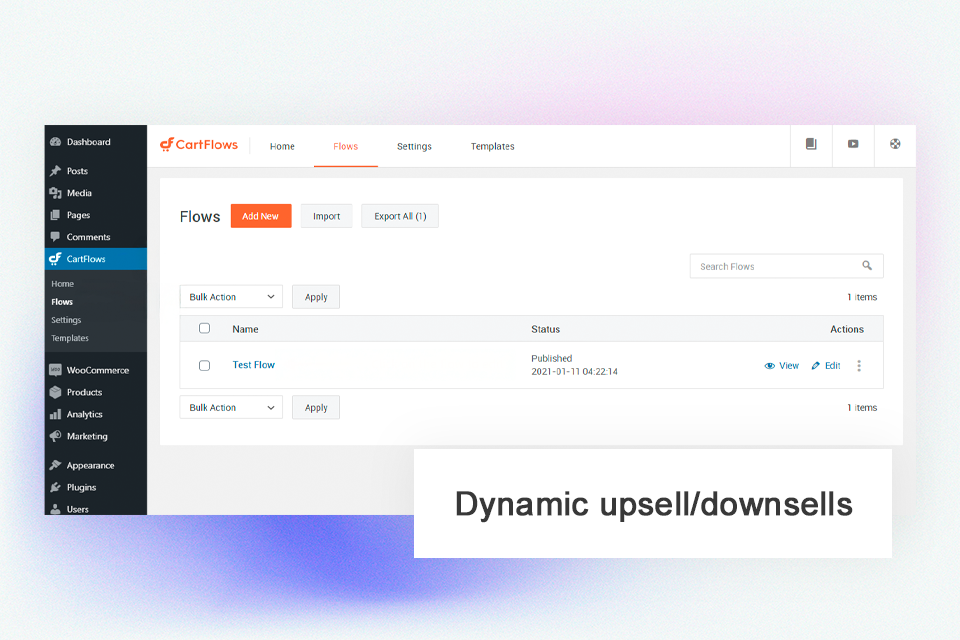Image resolution: width=960 pixels, height=640 pixels.
Task: Click the Users person icon
Action: point(56,509)
